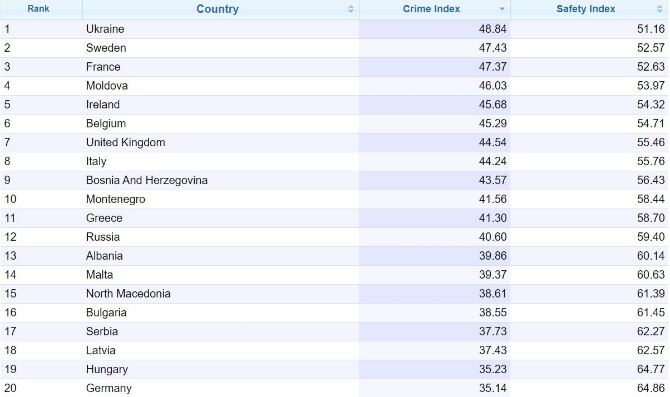Screen dimensions: 670x397
Task: Click the Crime Index descending sort arrow
Action: 502,9
